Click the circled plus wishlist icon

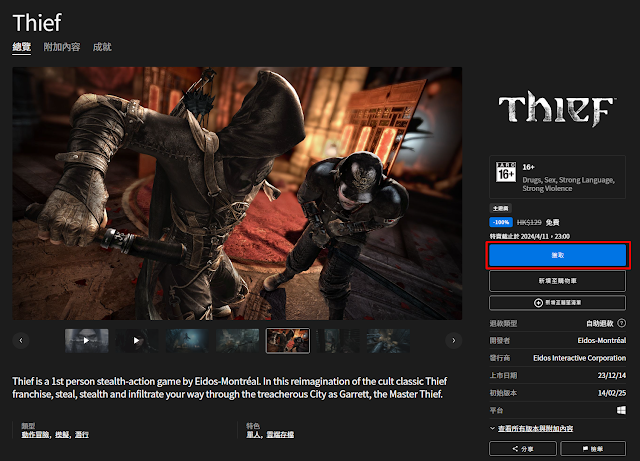tap(538, 303)
